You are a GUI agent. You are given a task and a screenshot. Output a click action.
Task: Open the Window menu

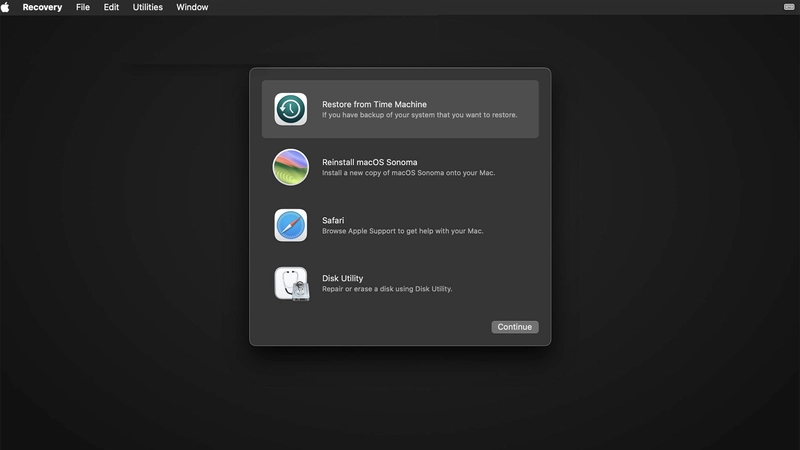192,7
